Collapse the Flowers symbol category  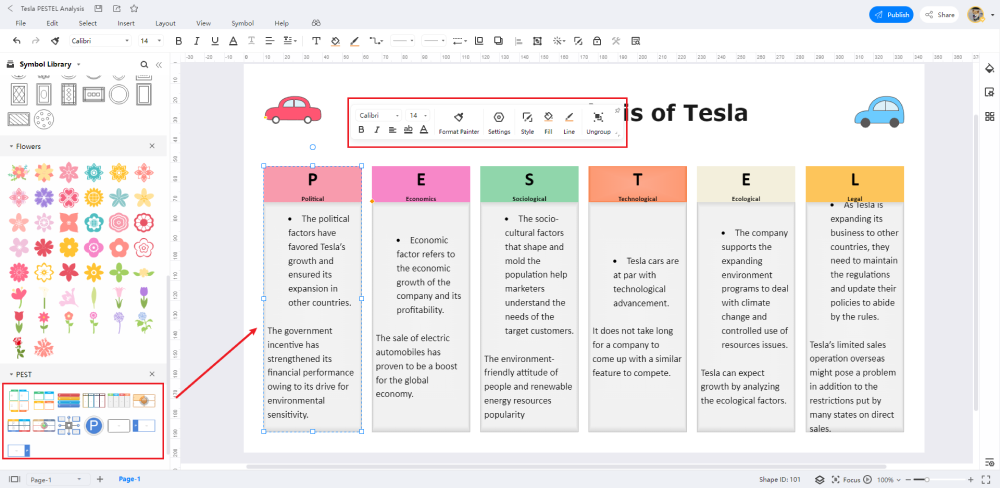click(11, 147)
